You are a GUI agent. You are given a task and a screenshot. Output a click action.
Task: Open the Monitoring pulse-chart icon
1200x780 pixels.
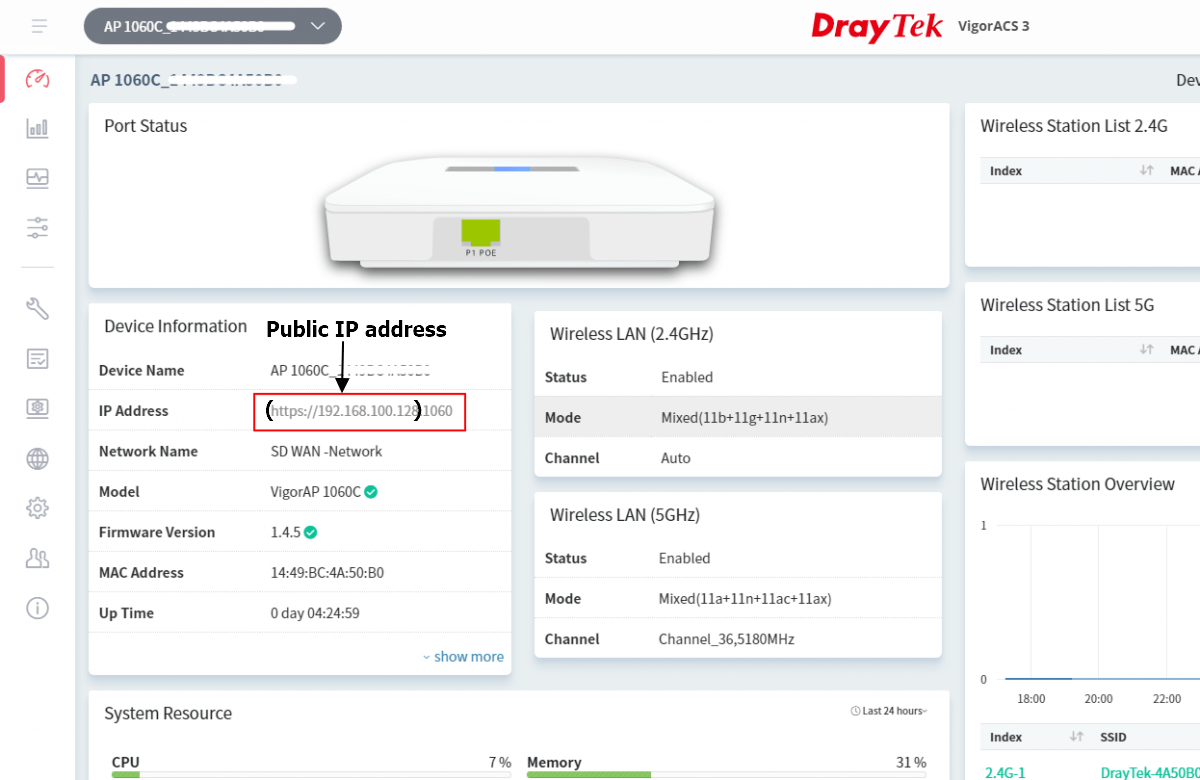38,178
